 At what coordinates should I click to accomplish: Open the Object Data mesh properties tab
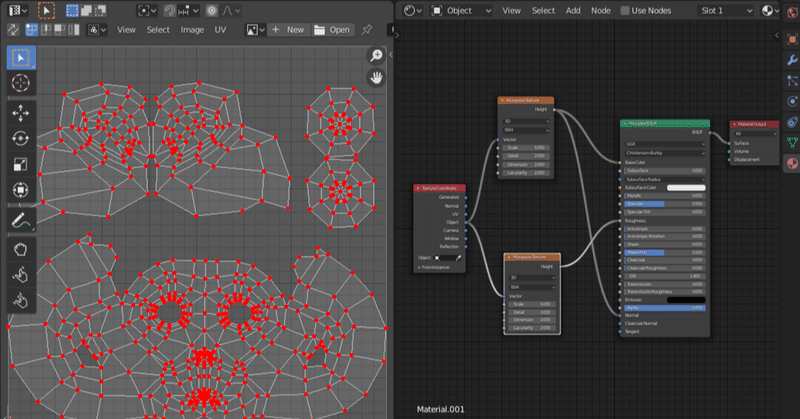coord(792,143)
